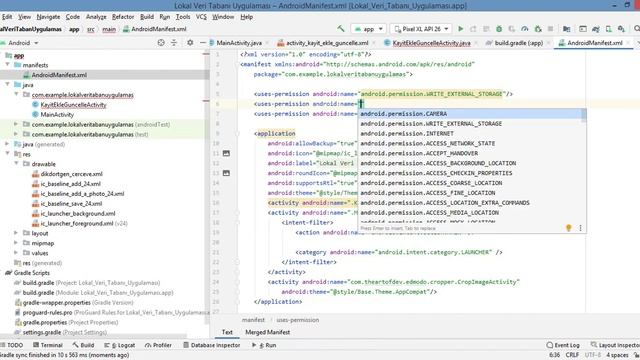This screenshot has width=640, height=360.
Task: Open the Event Log
Action: click(563, 345)
